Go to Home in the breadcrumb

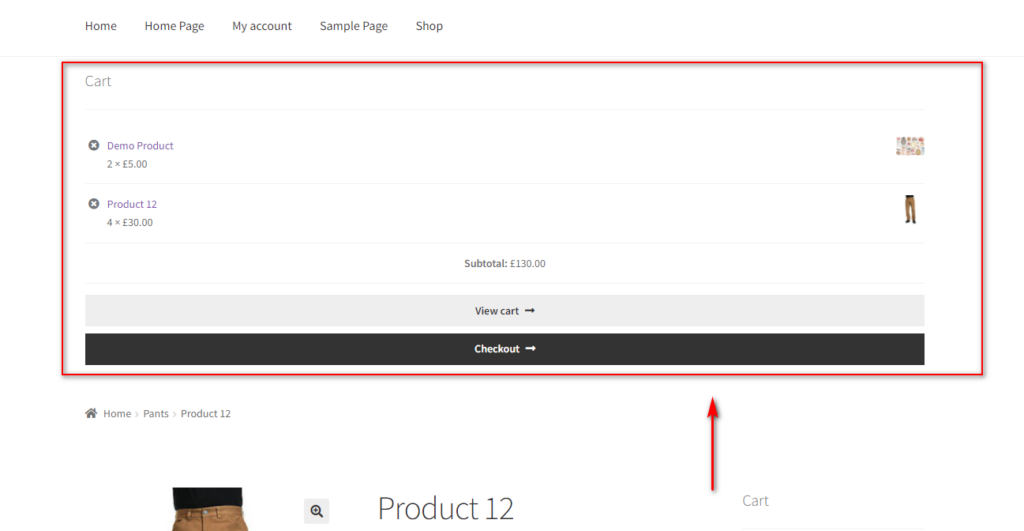click(117, 413)
